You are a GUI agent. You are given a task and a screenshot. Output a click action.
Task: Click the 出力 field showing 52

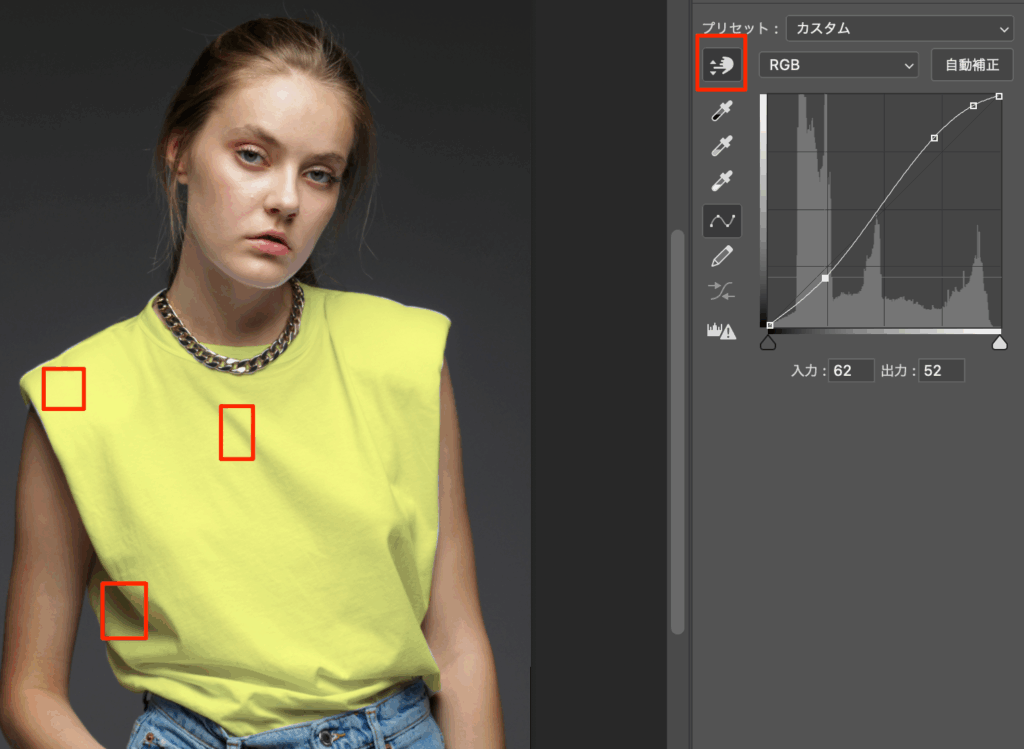tap(941, 371)
